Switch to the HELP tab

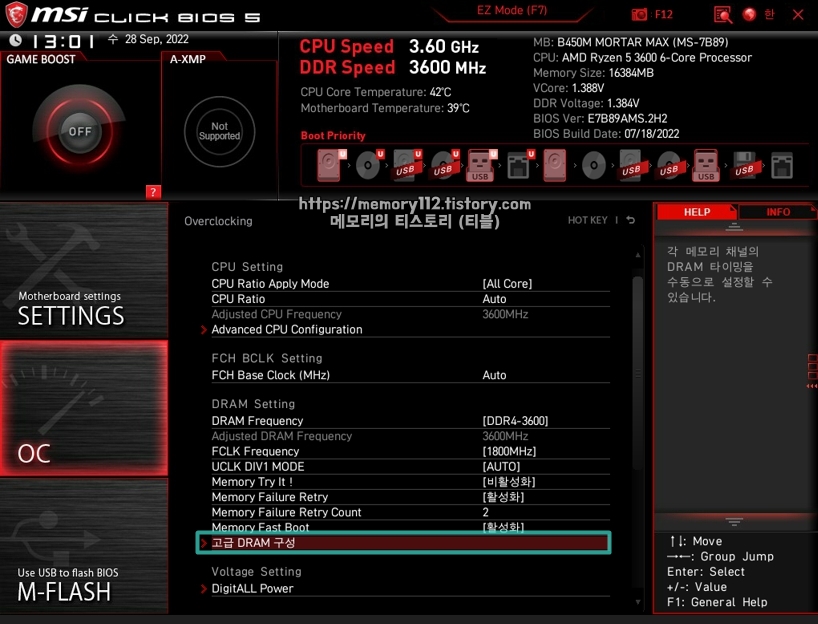tap(696, 212)
